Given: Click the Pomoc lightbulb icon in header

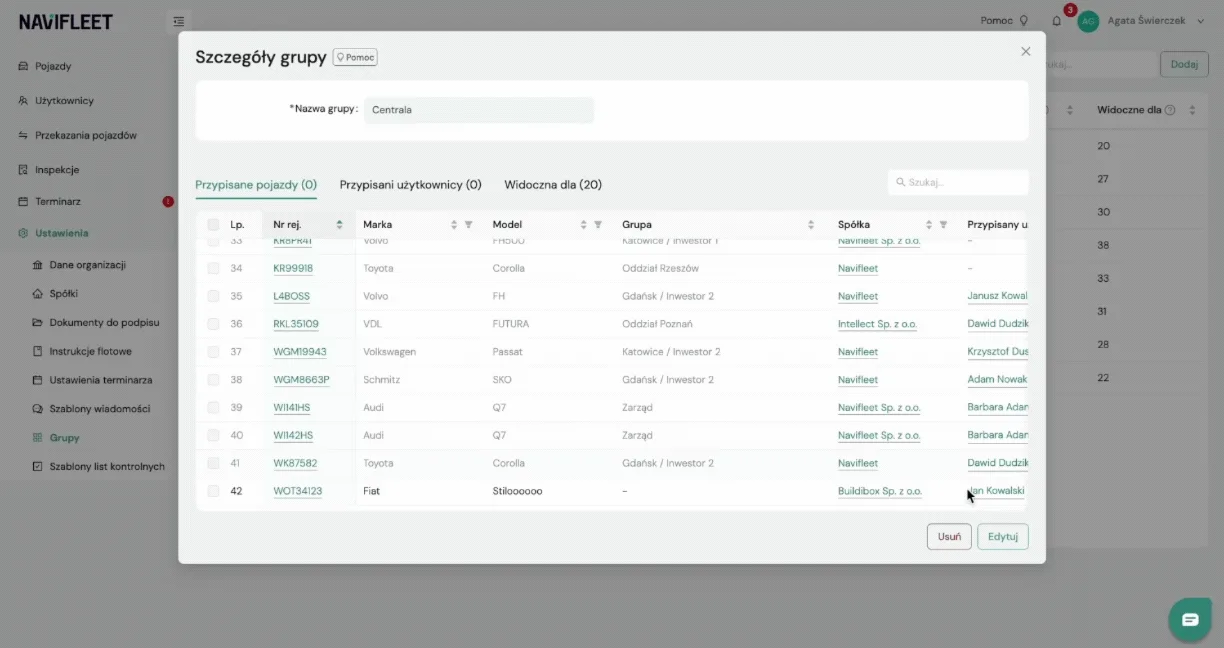Looking at the screenshot, I should point(1023,20).
